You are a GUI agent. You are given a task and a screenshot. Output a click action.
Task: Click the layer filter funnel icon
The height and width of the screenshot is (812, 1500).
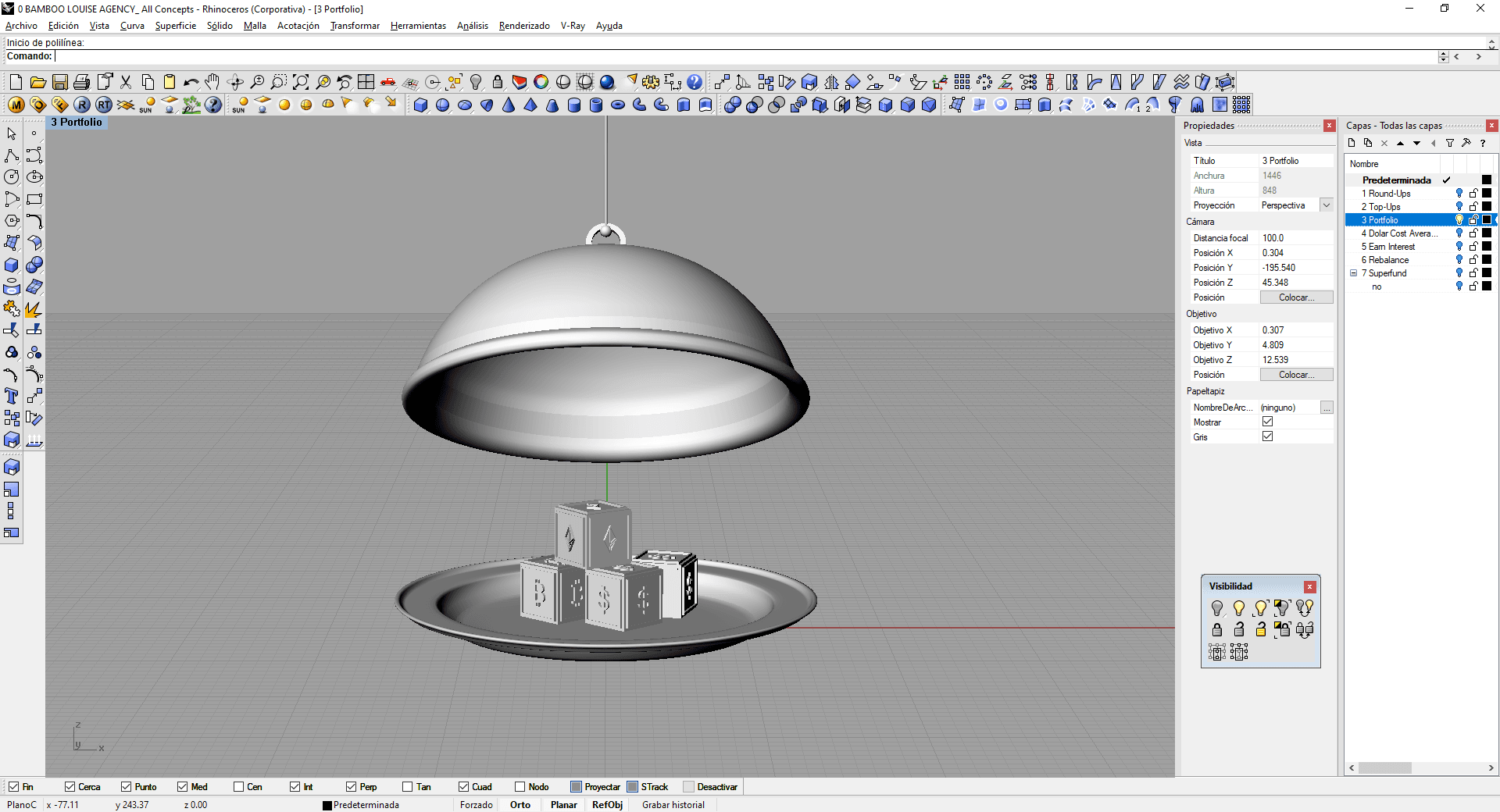[1450, 143]
